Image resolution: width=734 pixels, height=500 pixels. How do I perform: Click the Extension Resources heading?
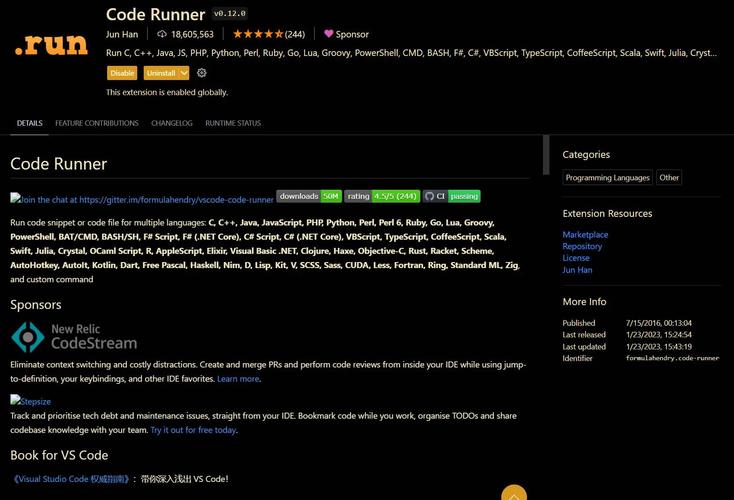[x=607, y=213]
